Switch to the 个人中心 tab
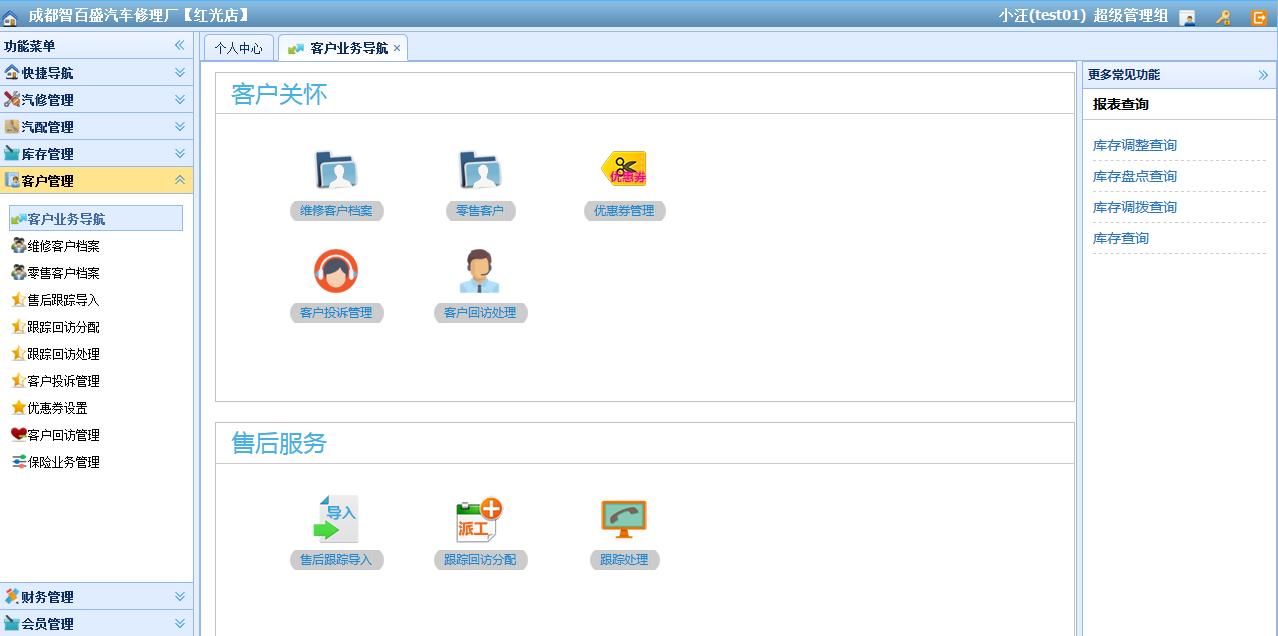This screenshot has width=1278, height=636. pyautogui.click(x=239, y=48)
